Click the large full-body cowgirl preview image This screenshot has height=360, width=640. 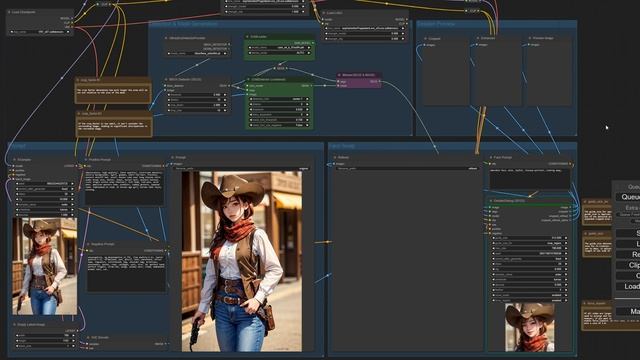(242, 261)
